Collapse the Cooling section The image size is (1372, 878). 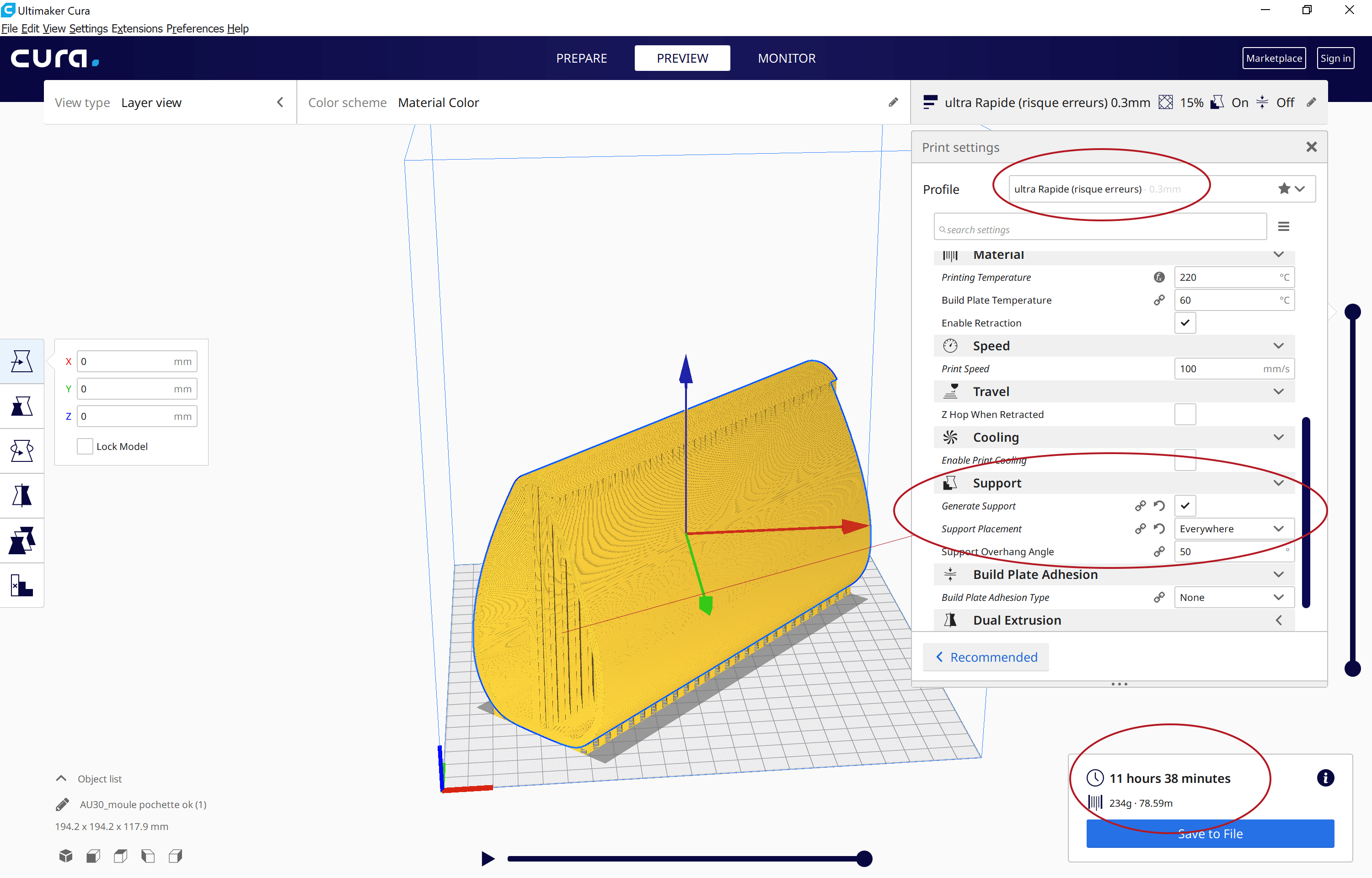click(x=1114, y=437)
